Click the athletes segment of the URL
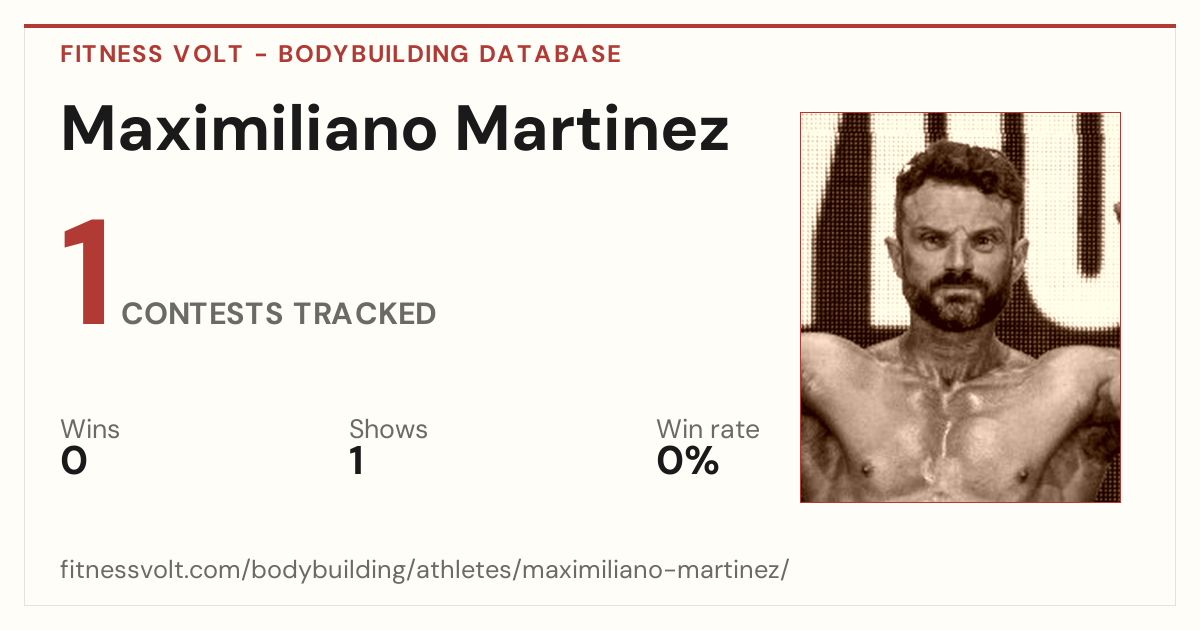The width and height of the screenshot is (1200, 630). (461, 571)
